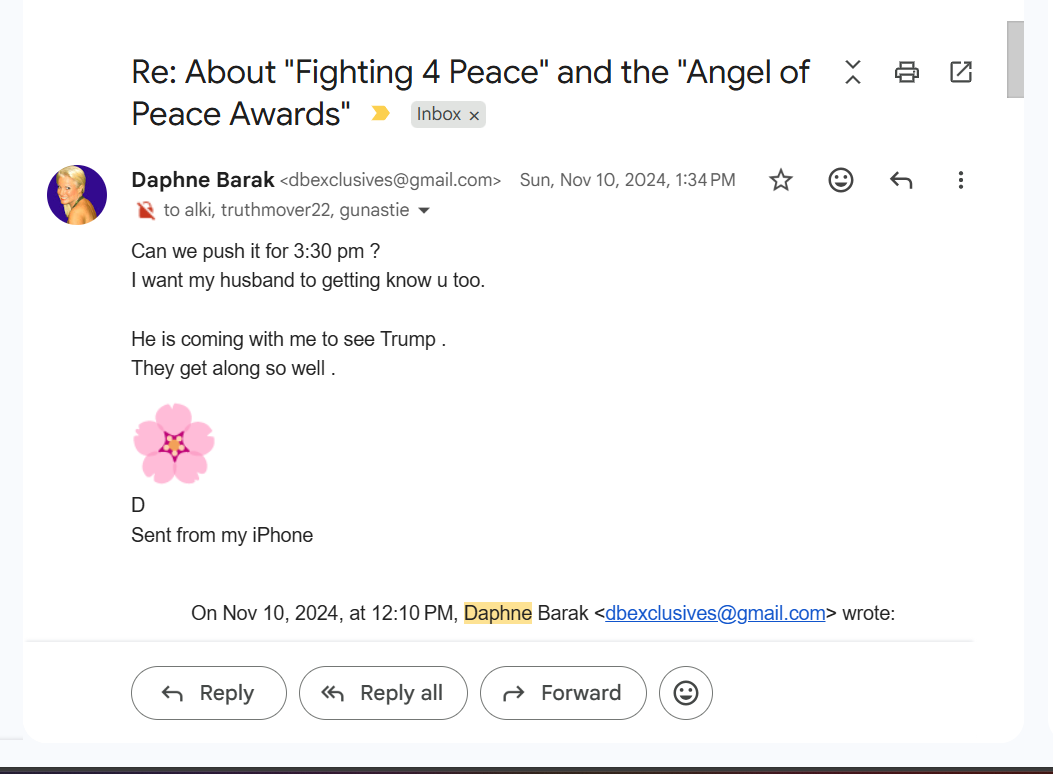Collapse all messages in thread

[x=852, y=72]
